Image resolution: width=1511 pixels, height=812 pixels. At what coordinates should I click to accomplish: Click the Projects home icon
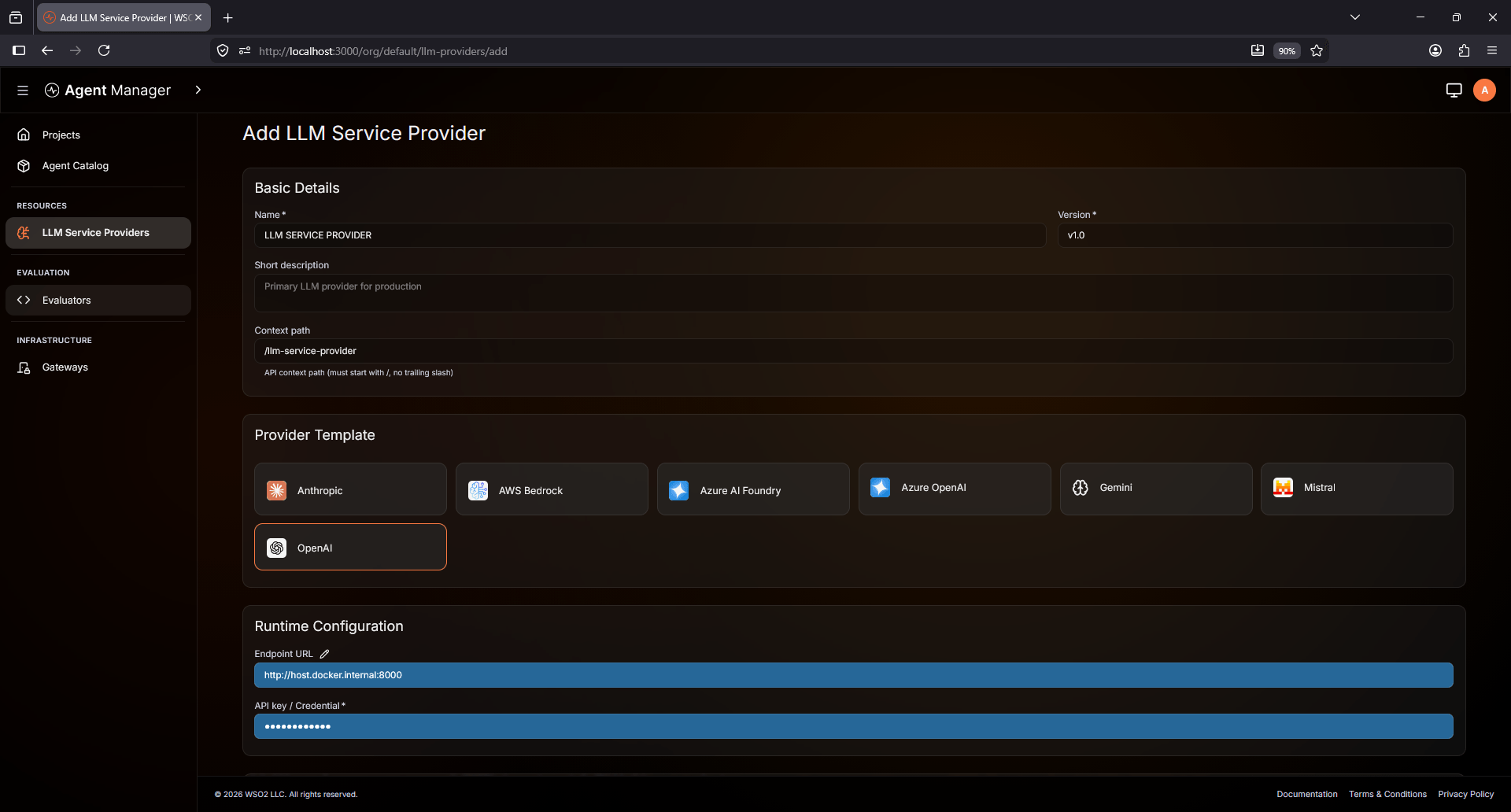24,135
